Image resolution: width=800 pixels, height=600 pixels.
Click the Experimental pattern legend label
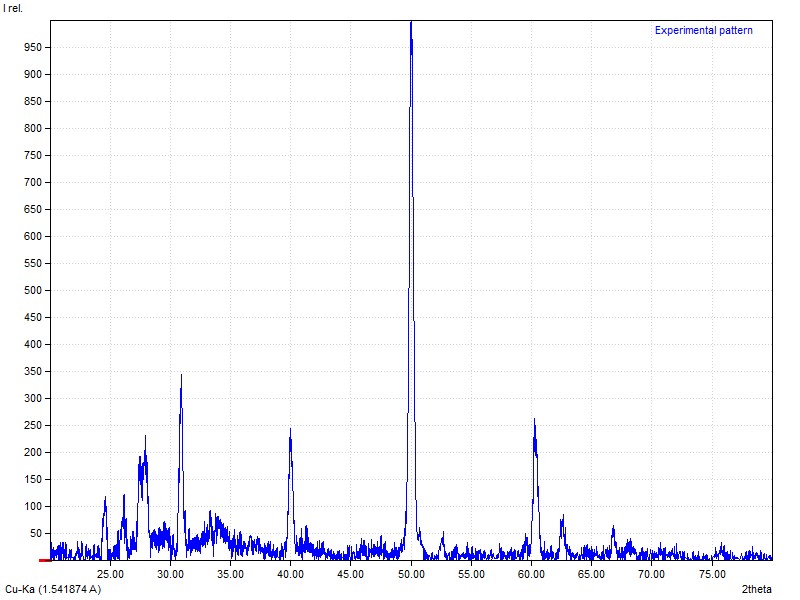tap(703, 30)
